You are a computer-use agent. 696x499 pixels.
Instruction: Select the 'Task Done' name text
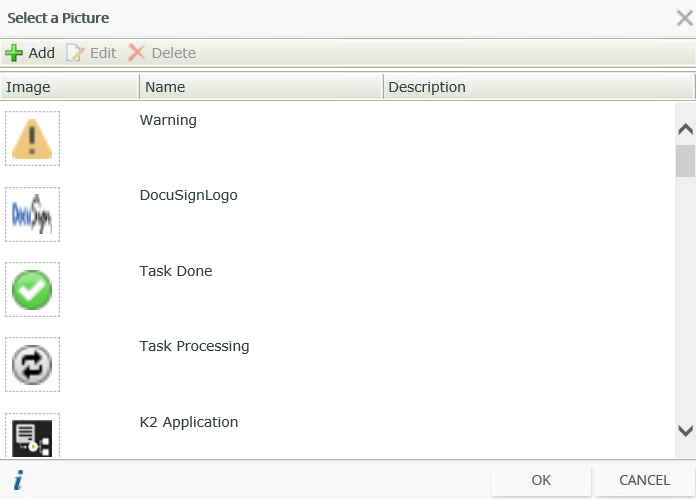tap(176, 271)
